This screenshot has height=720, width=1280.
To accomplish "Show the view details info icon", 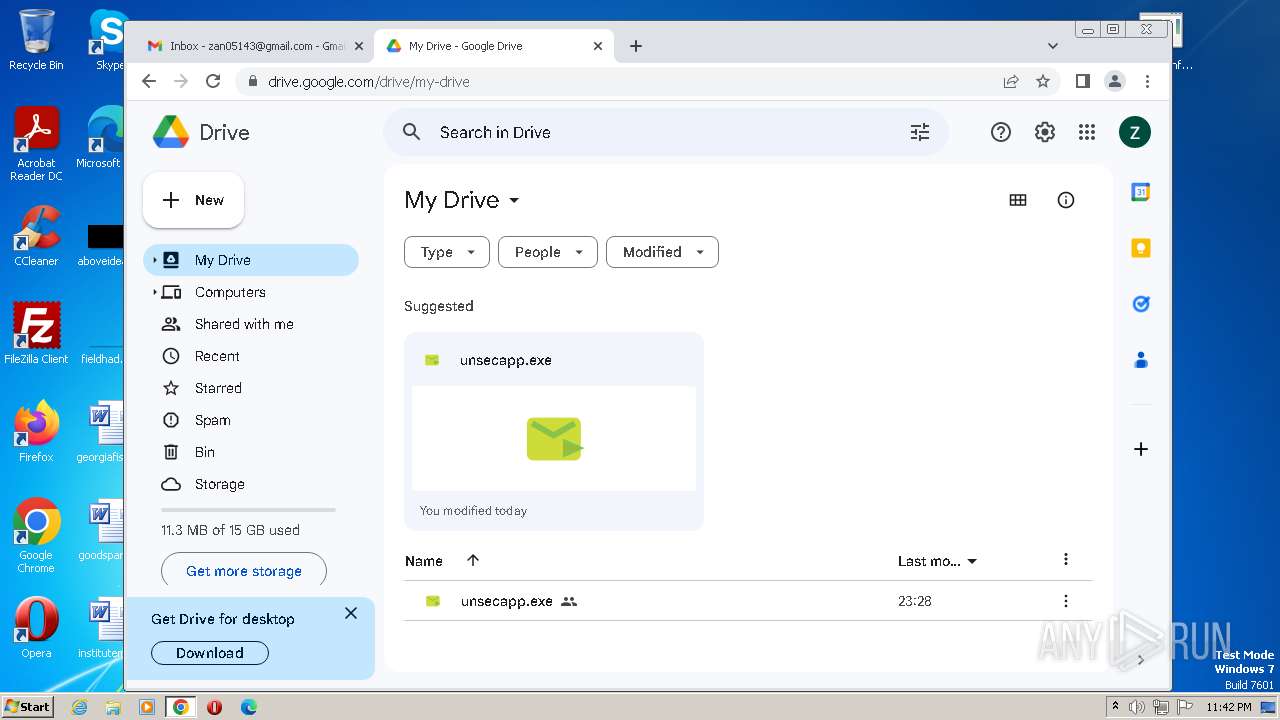I will point(1066,200).
